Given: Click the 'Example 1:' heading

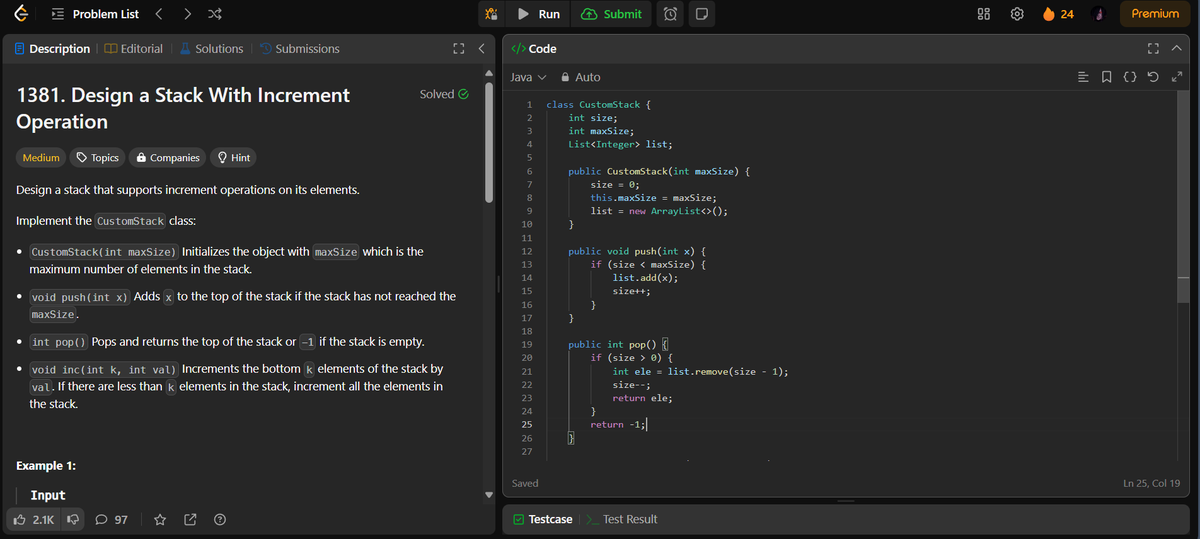Looking at the screenshot, I should coord(47,466).
